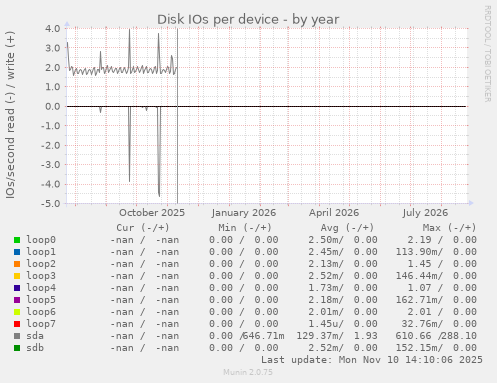Click loop0 average value '2.50m/ 0.00'
This screenshot has height=383, width=497.
343,240
